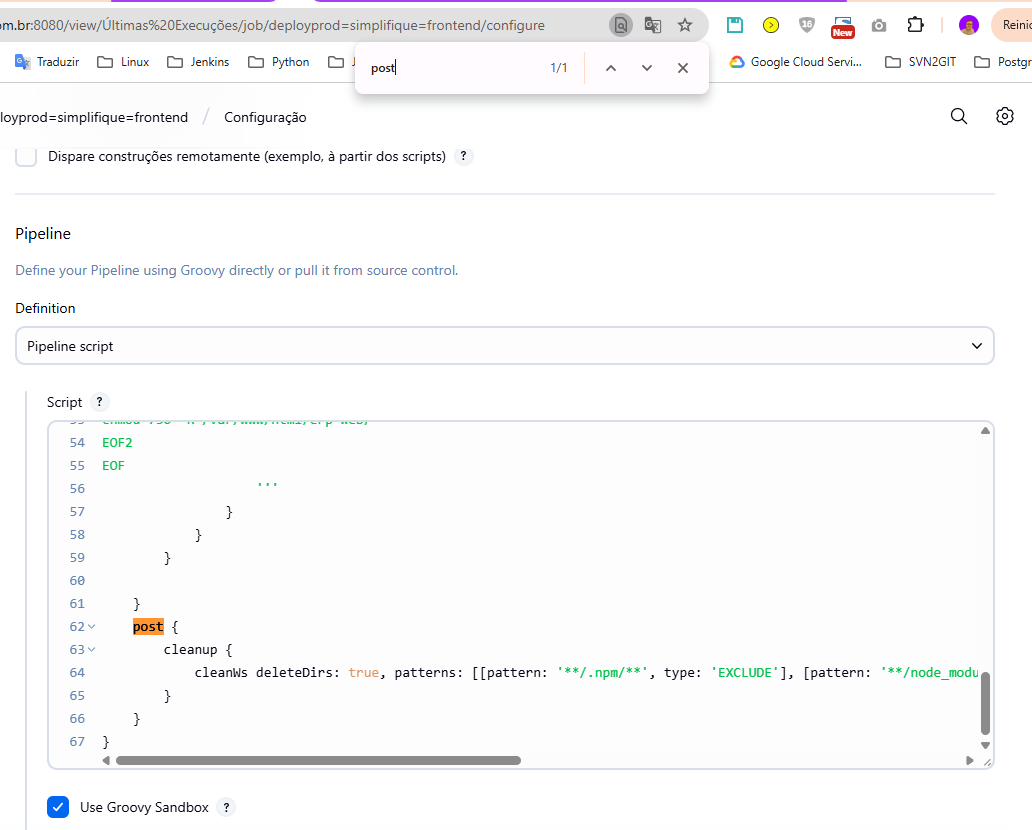Image resolution: width=1032 pixels, height=830 pixels.
Task: Open help for Use Groovy Sandbox
Action: [226, 807]
